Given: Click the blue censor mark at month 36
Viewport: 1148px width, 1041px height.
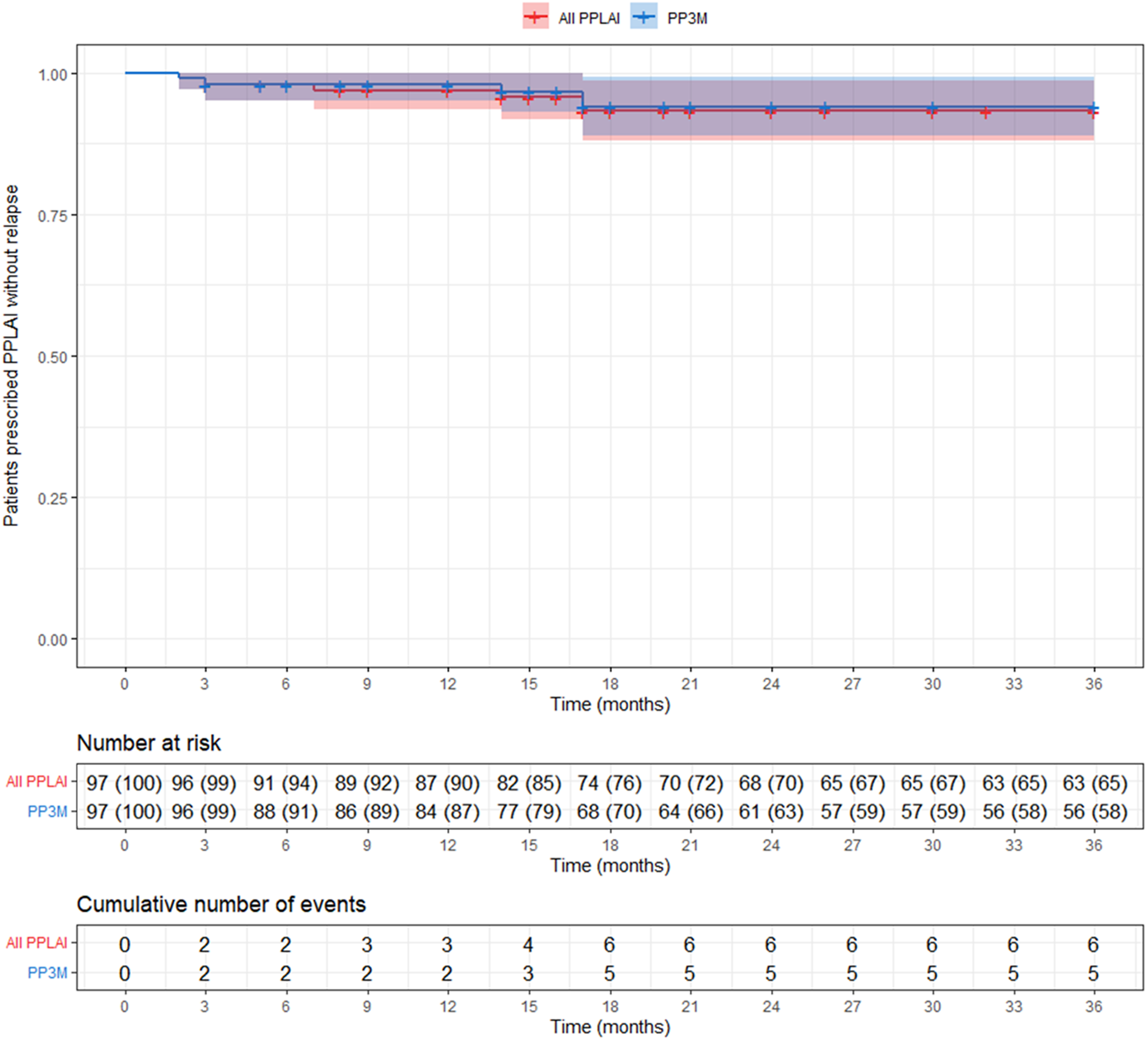Looking at the screenshot, I should tap(1093, 108).
